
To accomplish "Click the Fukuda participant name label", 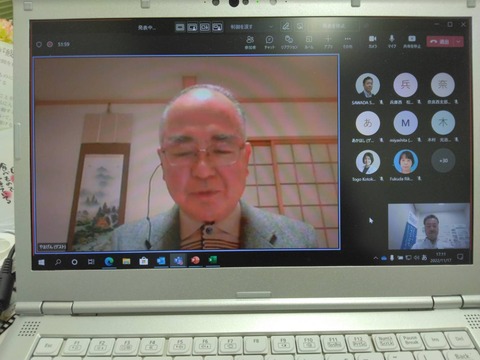I will [x=401, y=179].
